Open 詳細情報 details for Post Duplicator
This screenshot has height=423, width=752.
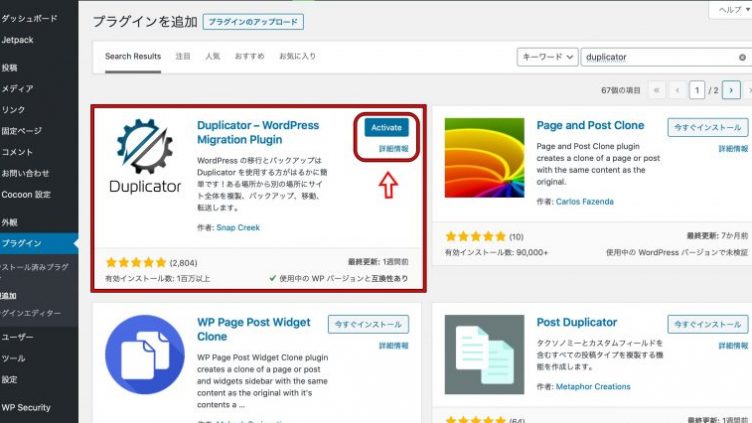point(733,345)
